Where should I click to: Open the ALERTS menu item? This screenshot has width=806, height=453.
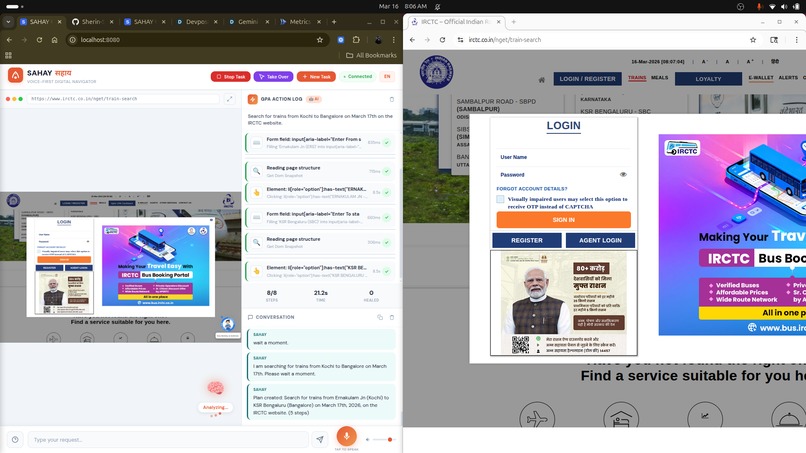(788, 78)
